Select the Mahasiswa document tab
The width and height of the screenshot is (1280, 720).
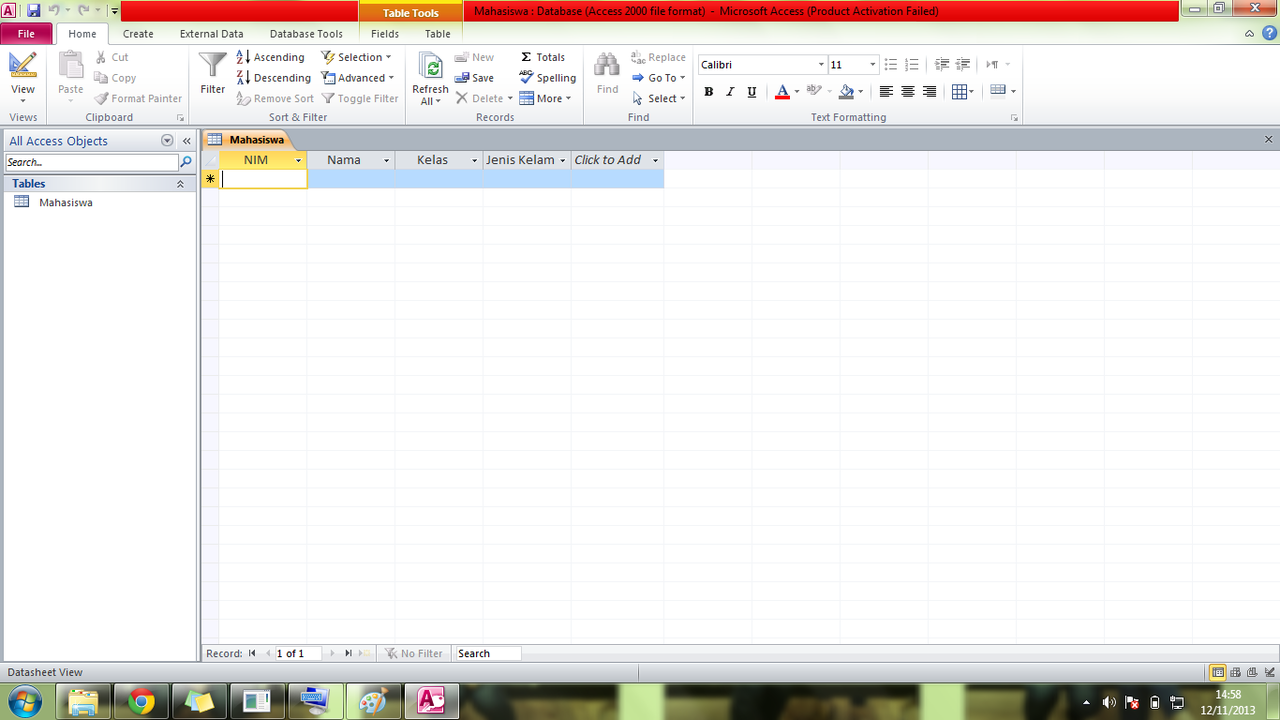coord(246,140)
